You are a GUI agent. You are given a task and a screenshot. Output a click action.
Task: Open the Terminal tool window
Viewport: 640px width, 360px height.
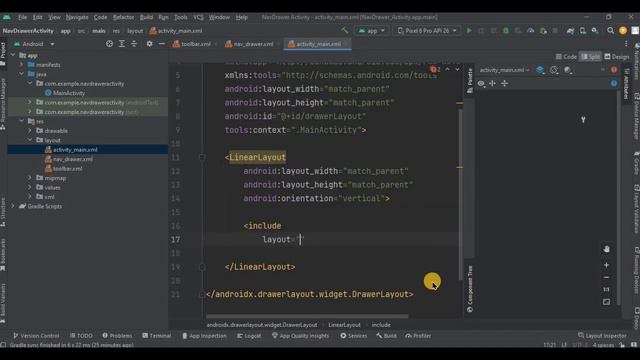157,336
